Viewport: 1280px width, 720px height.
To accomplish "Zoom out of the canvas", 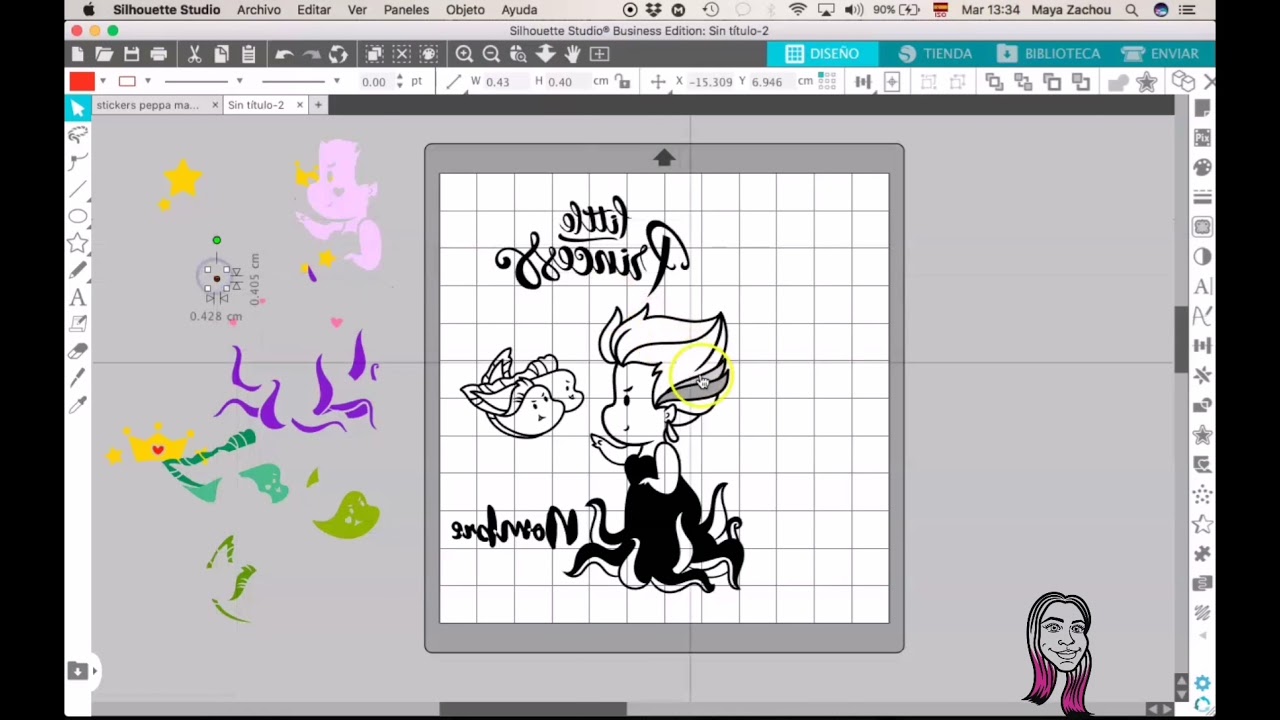I will click(491, 54).
